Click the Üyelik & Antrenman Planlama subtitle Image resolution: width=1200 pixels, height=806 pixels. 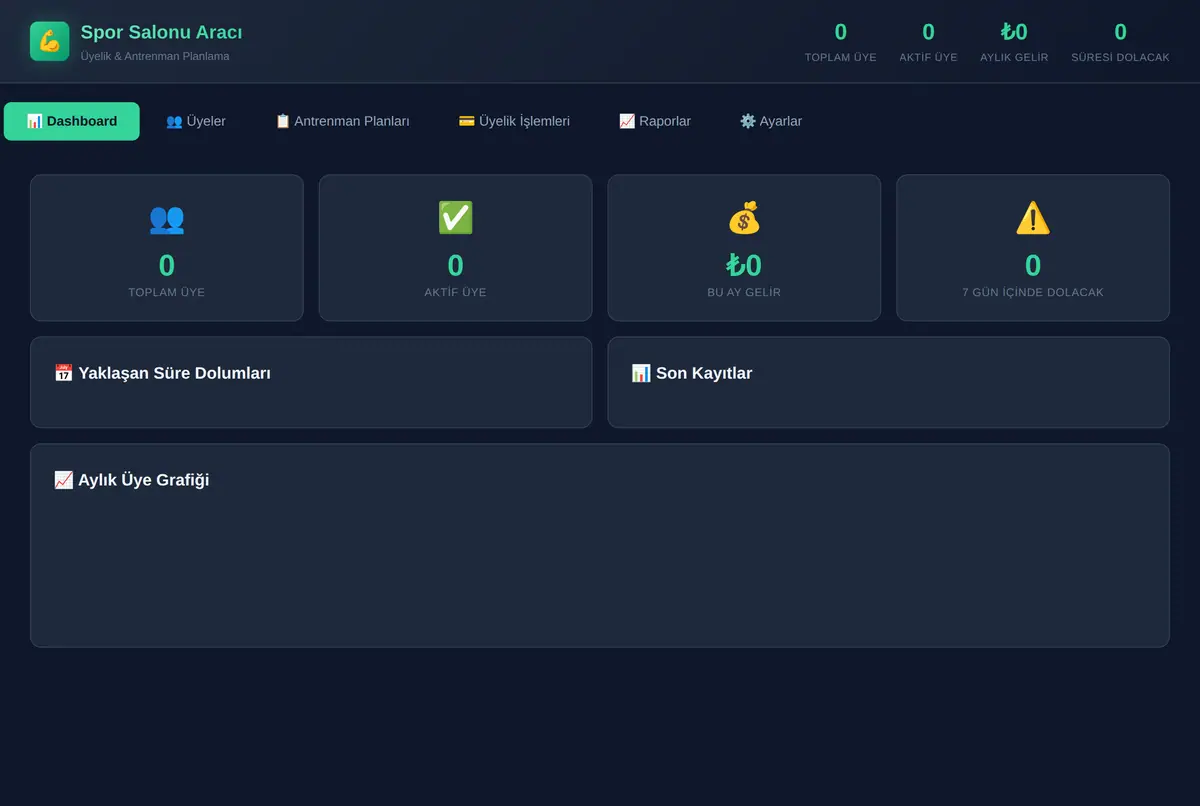[155, 56]
